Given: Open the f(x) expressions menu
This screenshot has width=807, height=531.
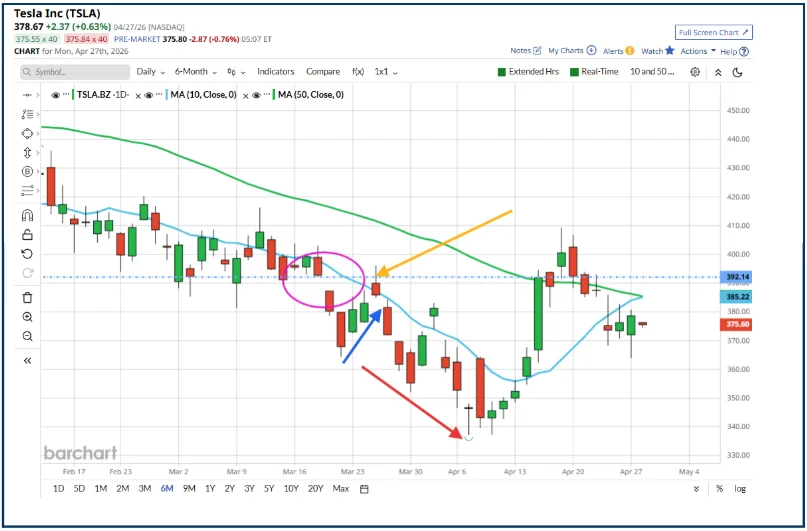Looking at the screenshot, I should coord(358,72).
